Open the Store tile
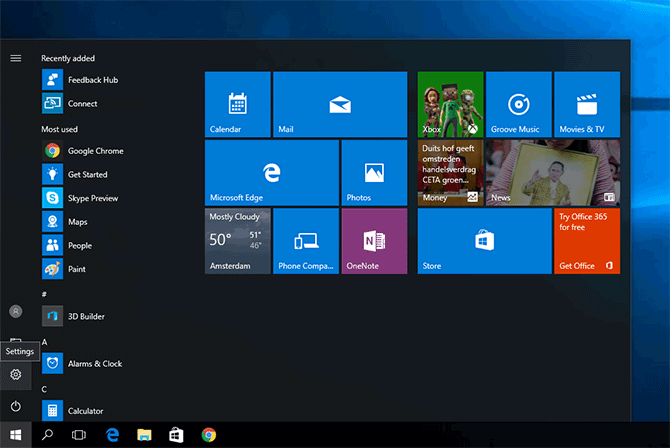 pyautogui.click(x=485, y=241)
